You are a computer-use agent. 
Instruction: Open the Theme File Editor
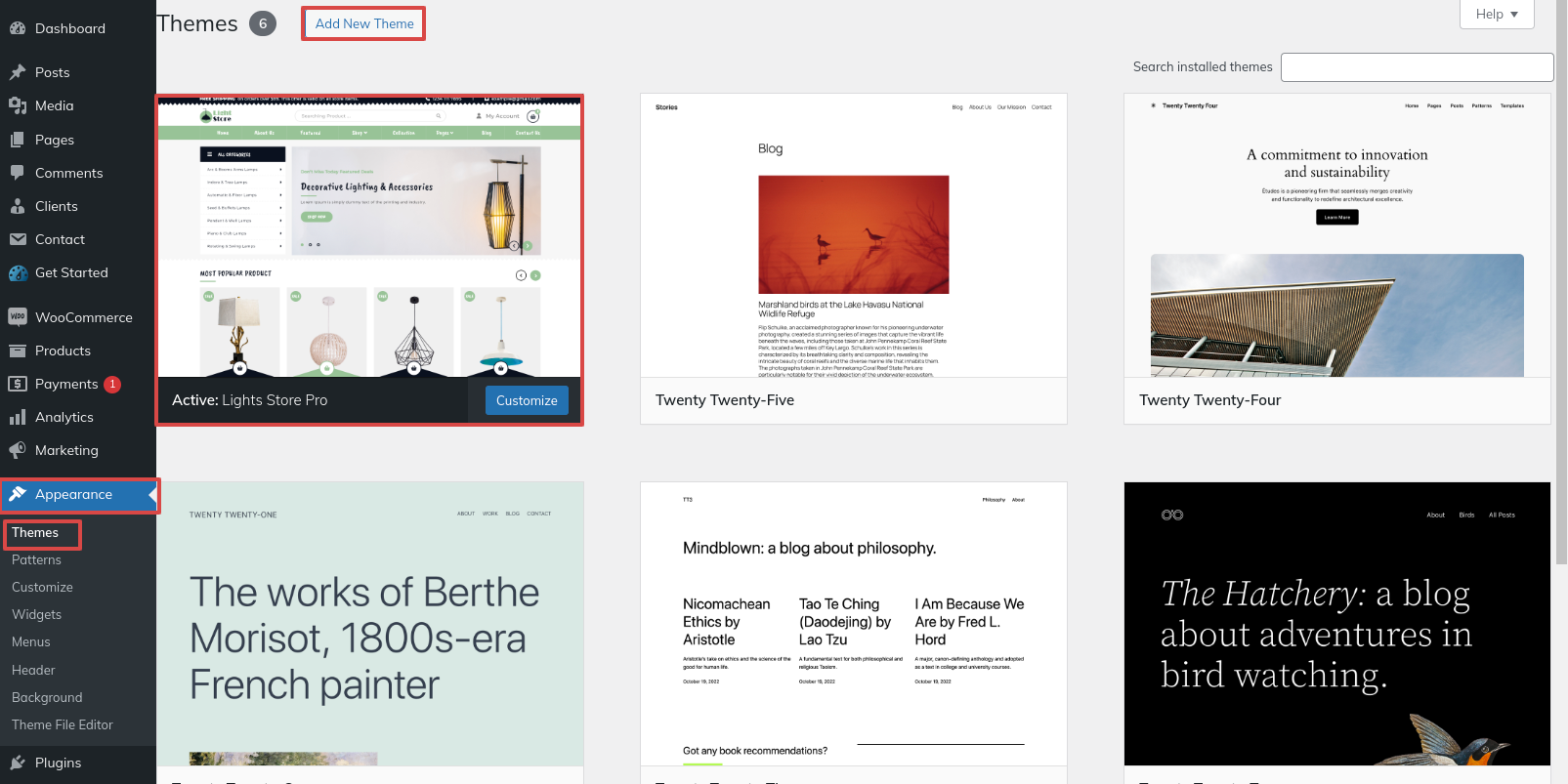click(63, 724)
